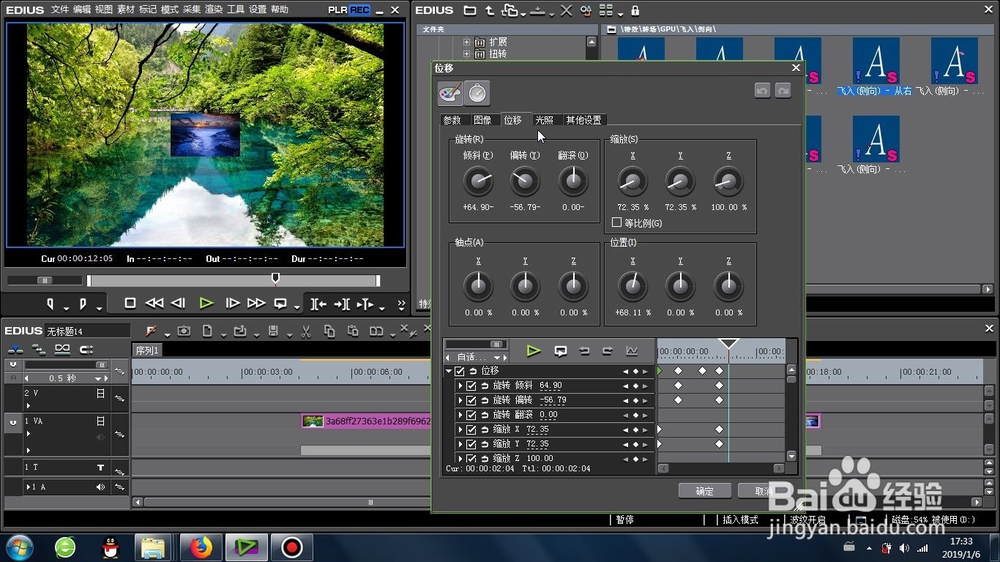Click the camera snapshot icon in timeline toolbar

[x=184, y=331]
